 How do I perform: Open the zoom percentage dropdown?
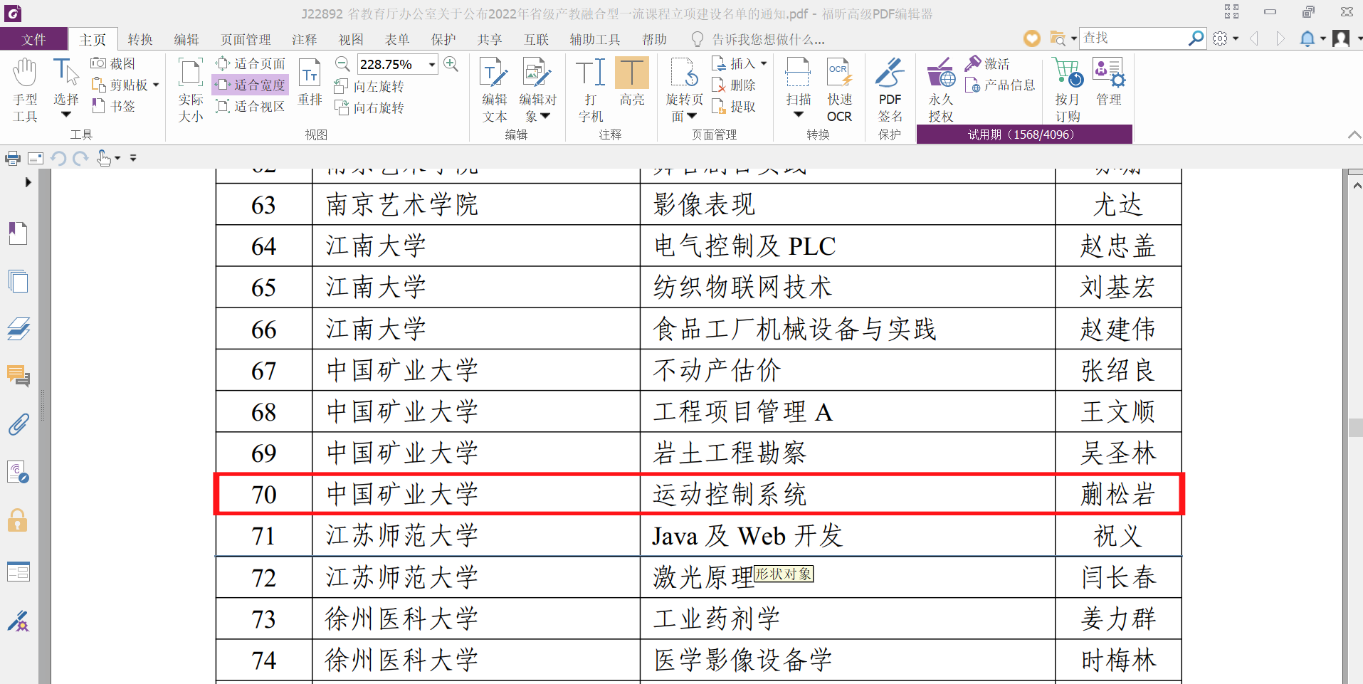432,65
